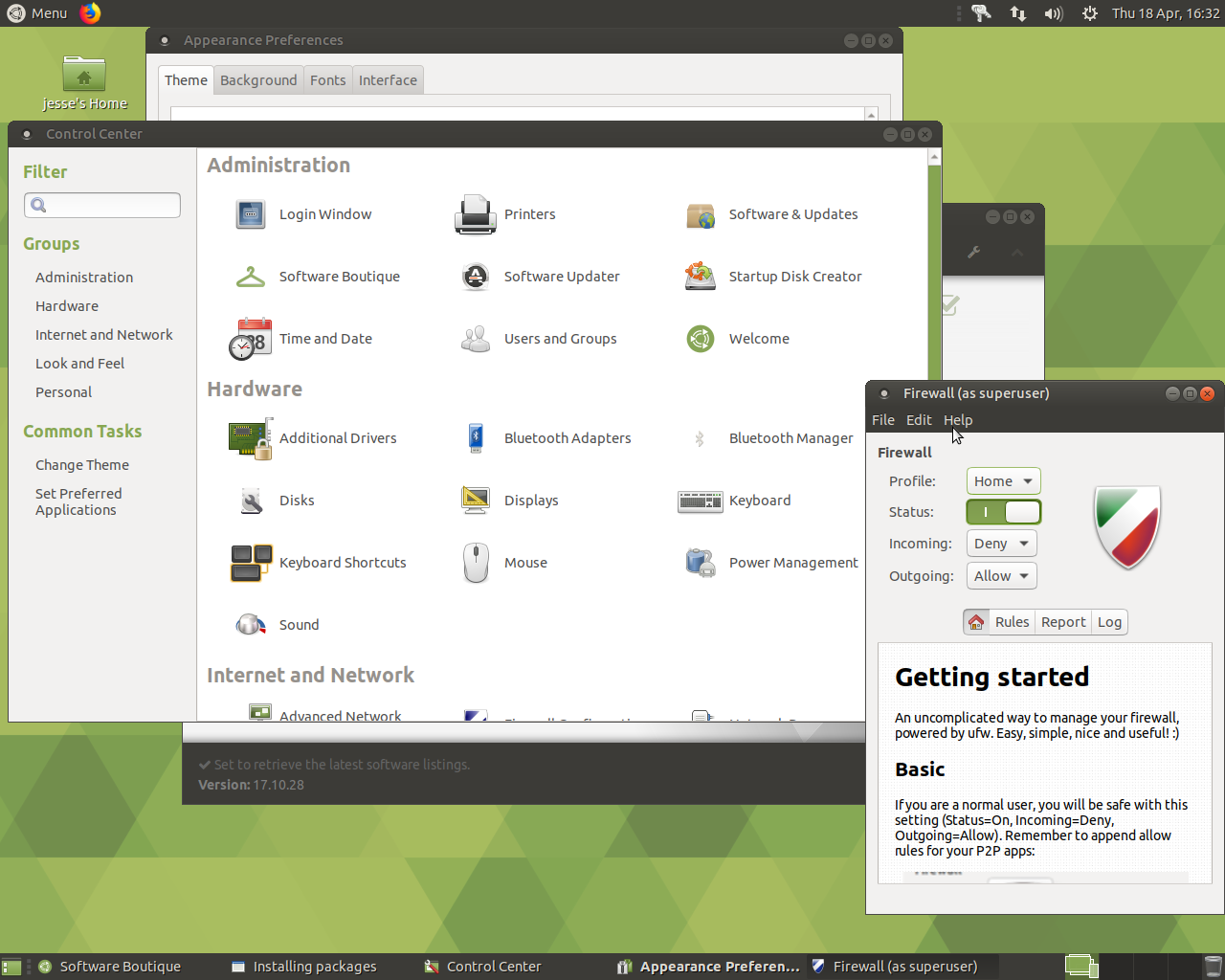Viewport: 1225px width, 980px height.
Task: Open Software Boutique hanger icon
Action: 251,277
